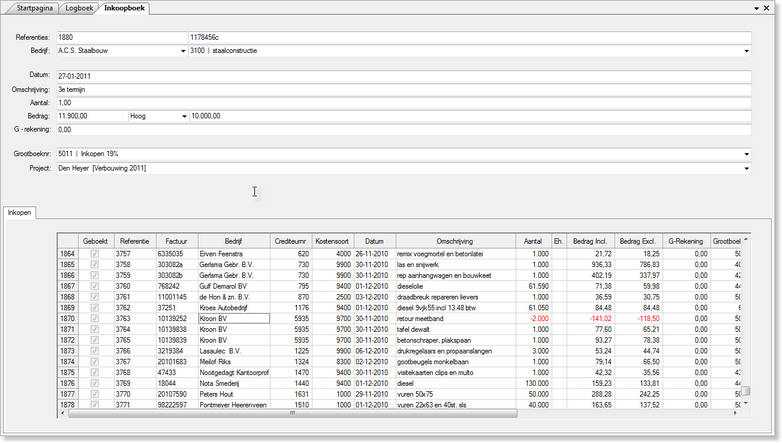Click the amount field 10.000,00
Screen dimensions: 782x443
[470, 116]
